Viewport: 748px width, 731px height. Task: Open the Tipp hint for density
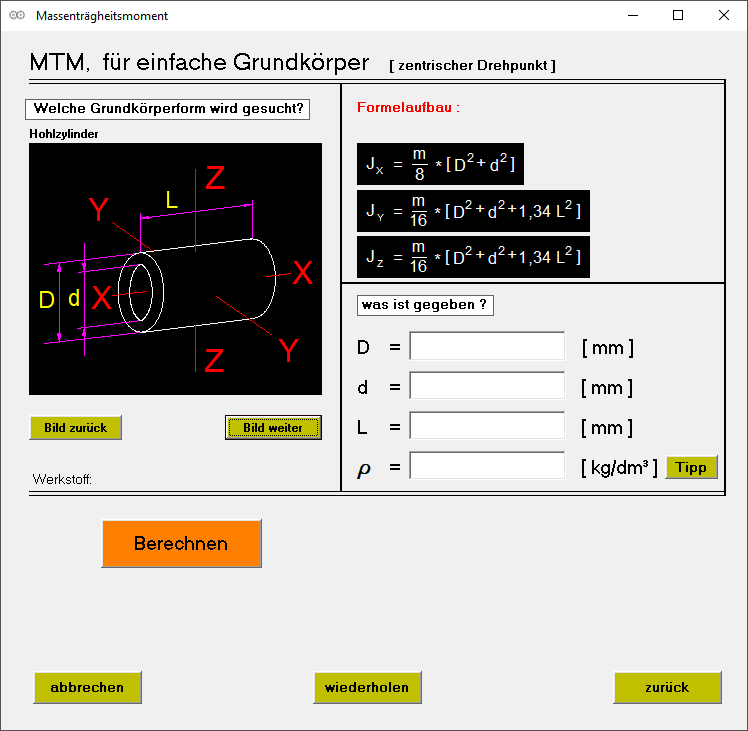691,467
